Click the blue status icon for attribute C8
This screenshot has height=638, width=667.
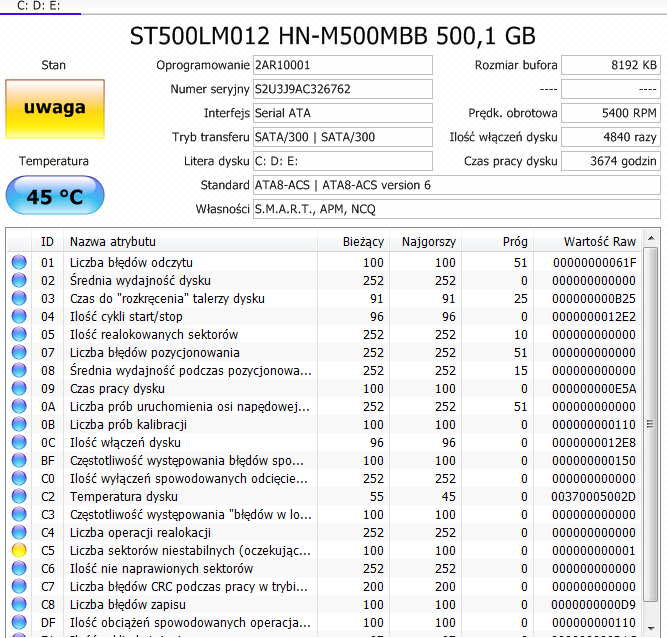pos(19,604)
